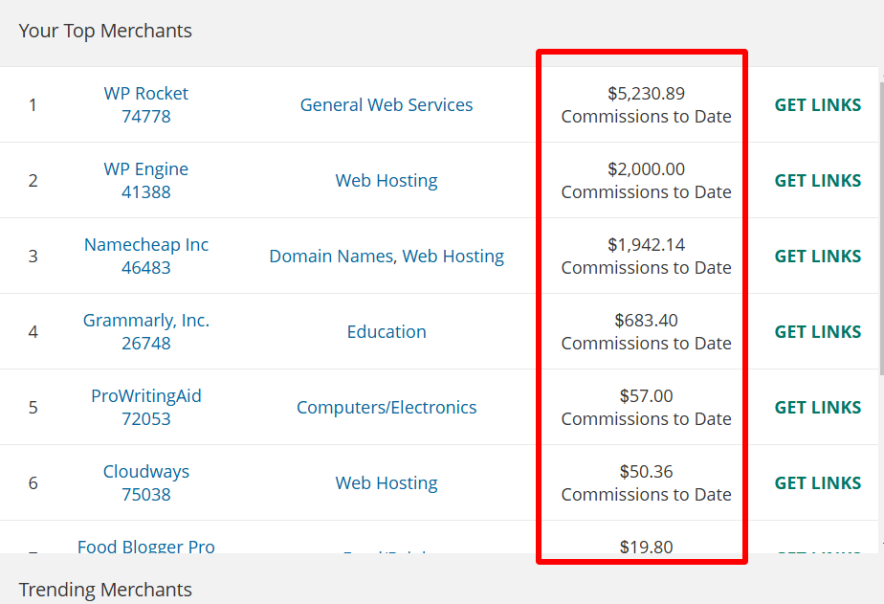Open the Namecheap Inc merchant page
Screen dimensions: 884x604
tap(146, 244)
